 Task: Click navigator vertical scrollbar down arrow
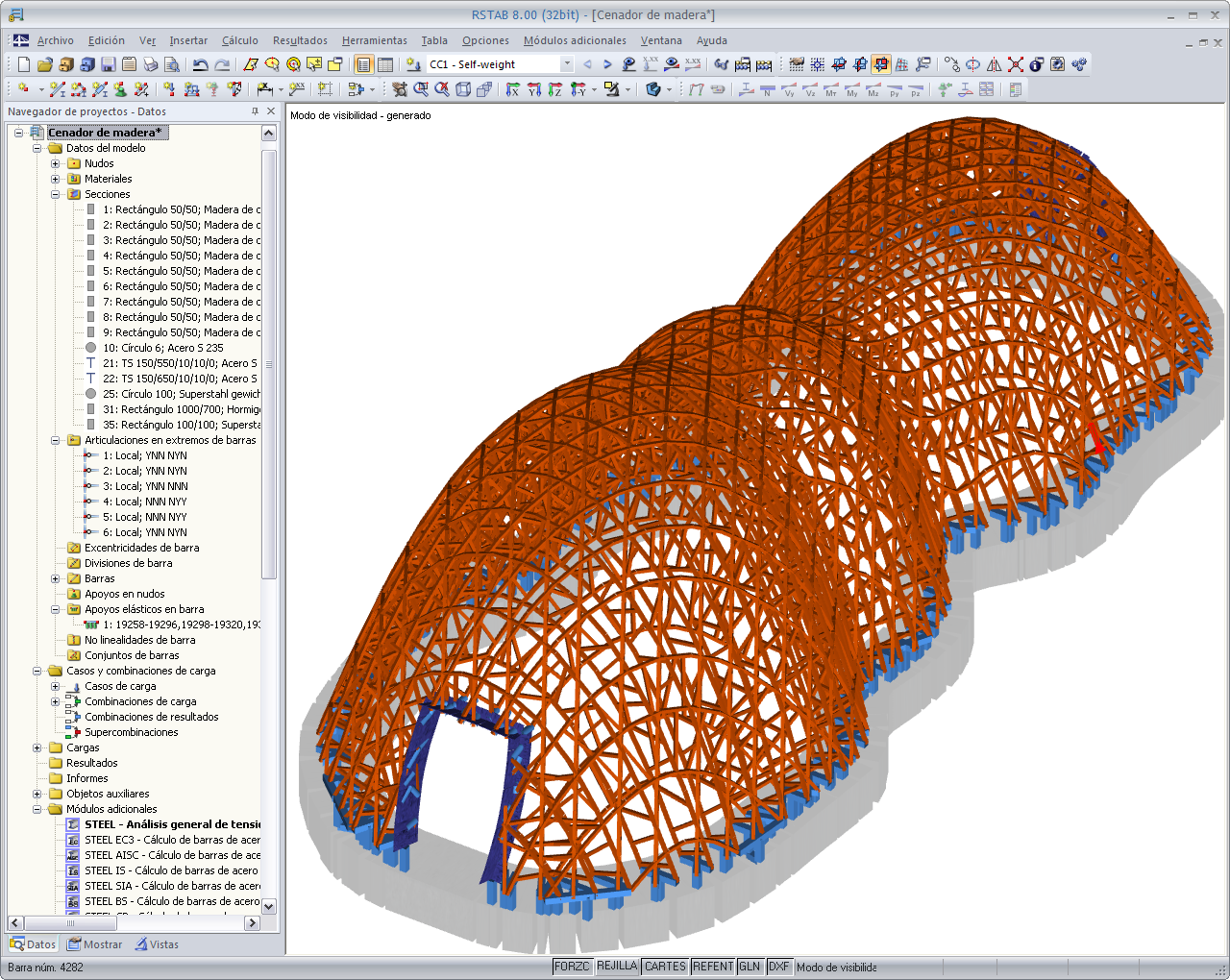point(269,906)
